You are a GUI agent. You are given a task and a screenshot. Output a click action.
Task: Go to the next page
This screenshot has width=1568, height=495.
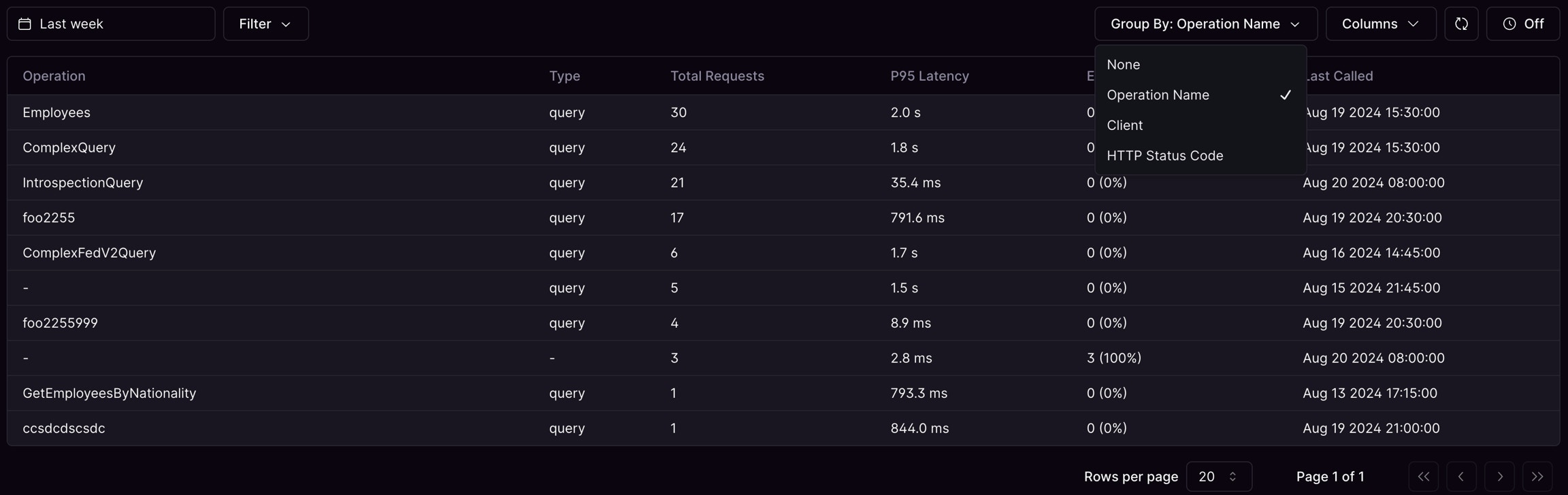tap(1499, 476)
